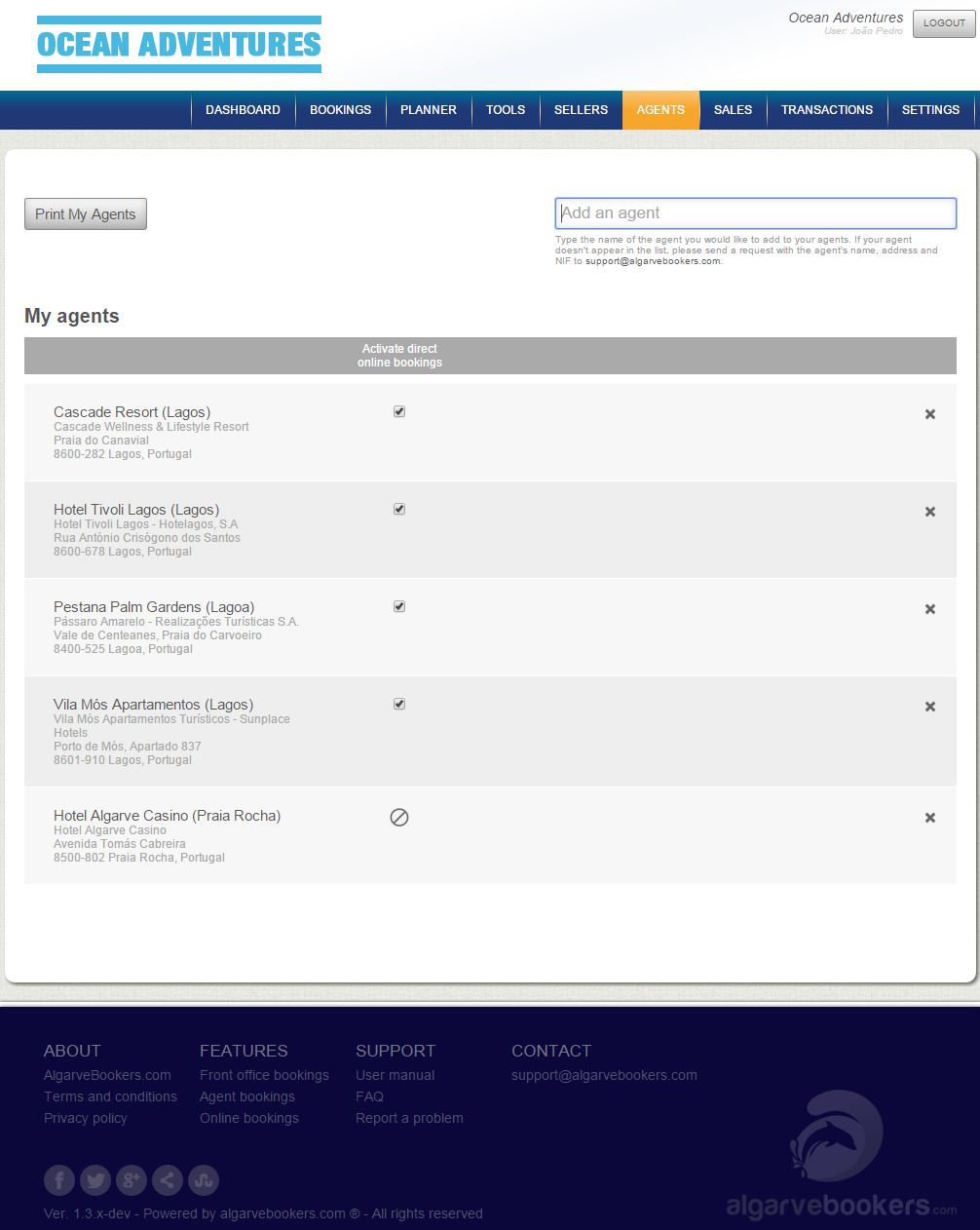The width and height of the screenshot is (980, 1230).
Task: Open the FAQ link
Action: 369,1096
